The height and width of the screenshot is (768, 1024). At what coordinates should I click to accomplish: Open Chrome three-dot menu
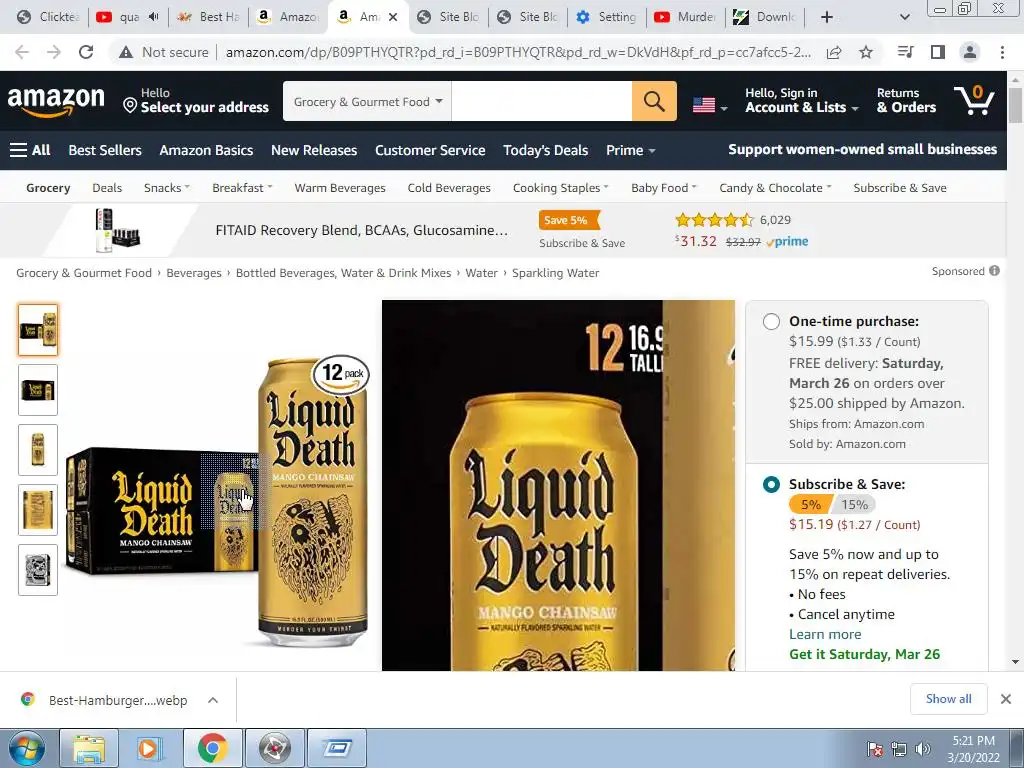tap(1002, 52)
